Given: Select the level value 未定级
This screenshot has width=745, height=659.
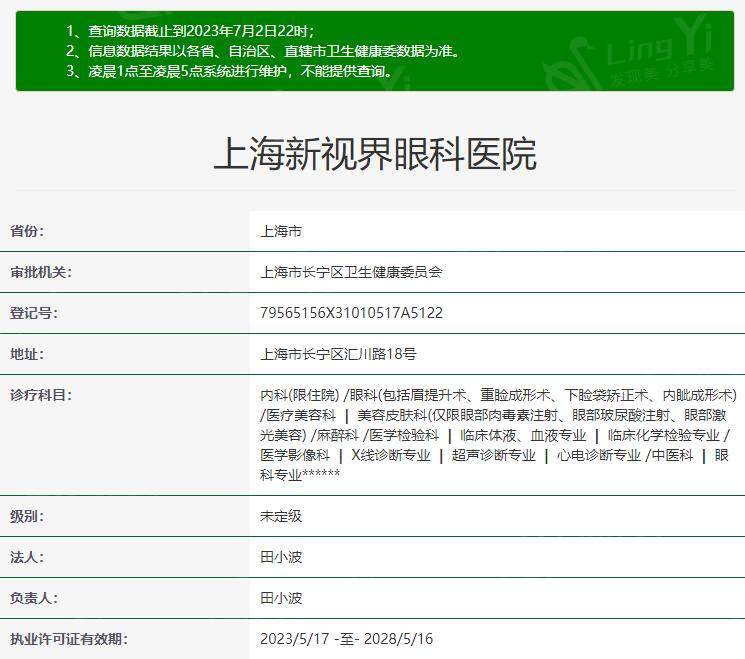Looking at the screenshot, I should pyautogui.click(x=281, y=516).
